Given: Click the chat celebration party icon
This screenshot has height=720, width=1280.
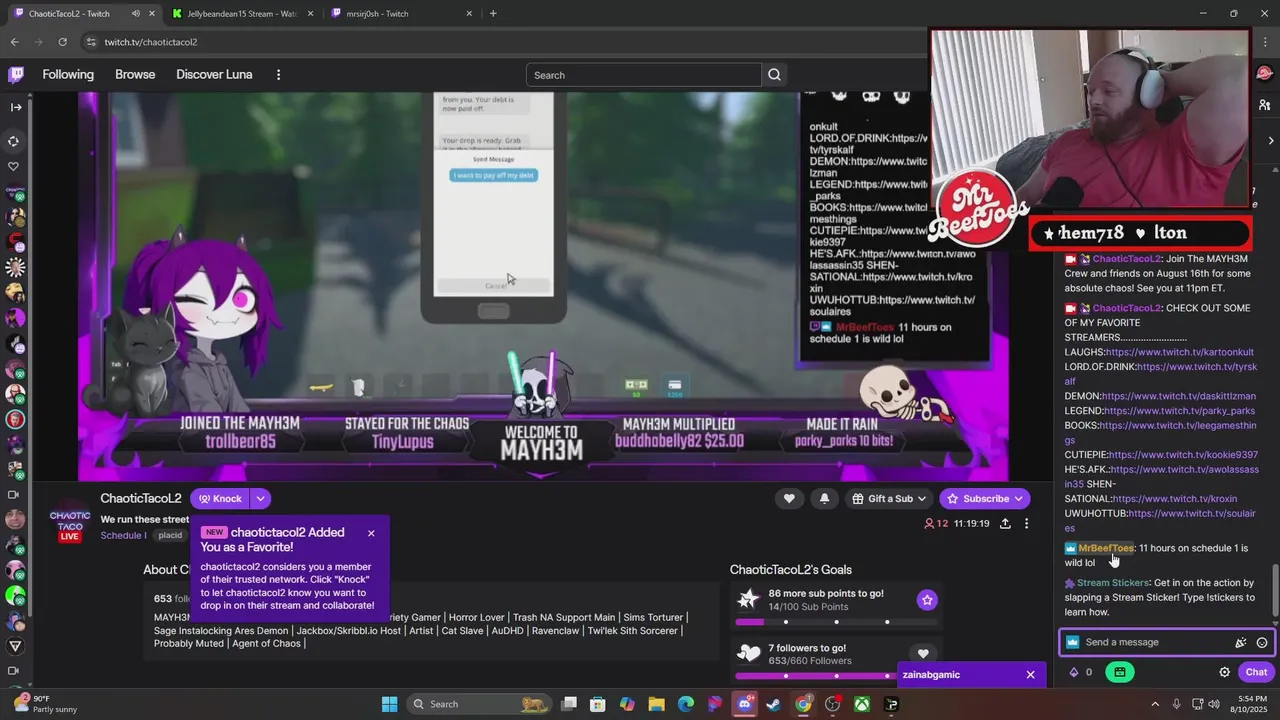Looking at the screenshot, I should pyautogui.click(x=1241, y=643).
